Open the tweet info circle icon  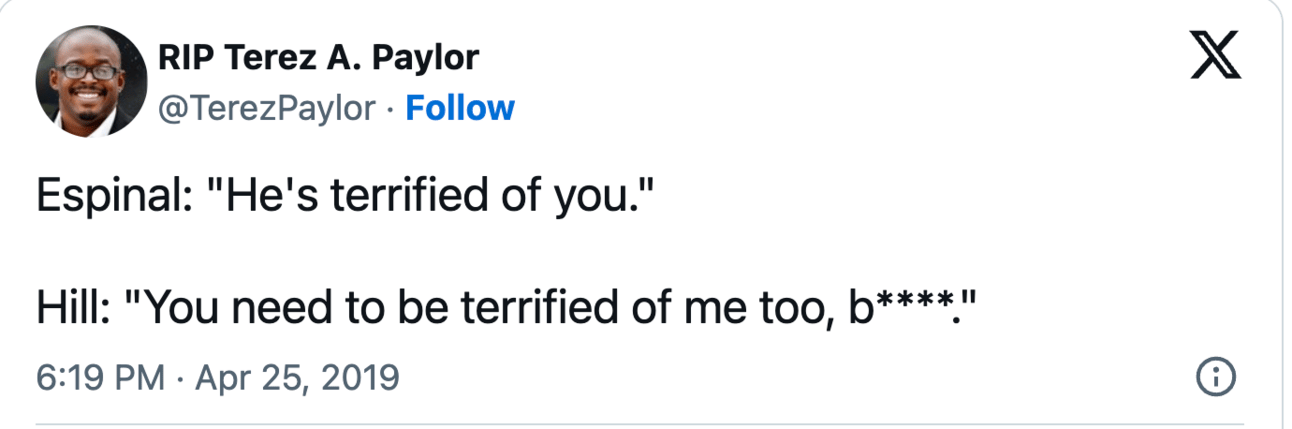1217,377
